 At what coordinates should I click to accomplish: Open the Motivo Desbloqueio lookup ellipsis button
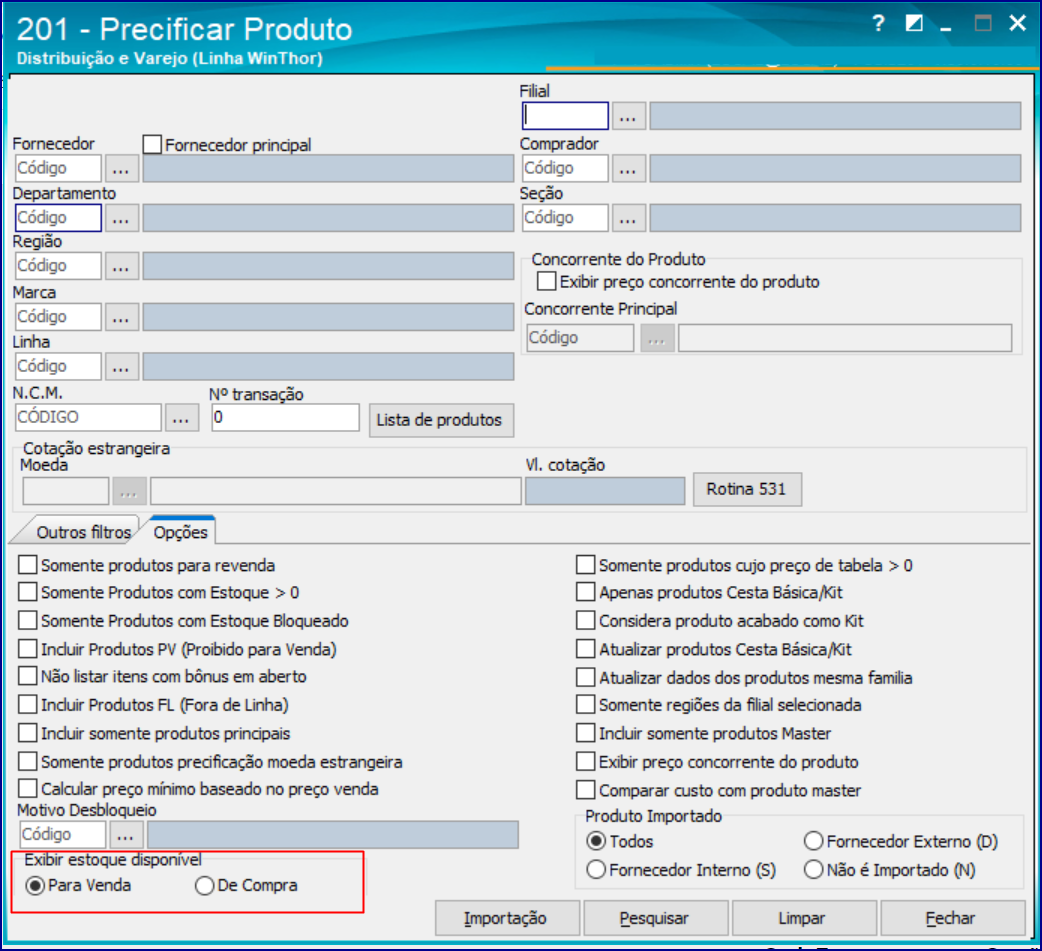(126, 835)
